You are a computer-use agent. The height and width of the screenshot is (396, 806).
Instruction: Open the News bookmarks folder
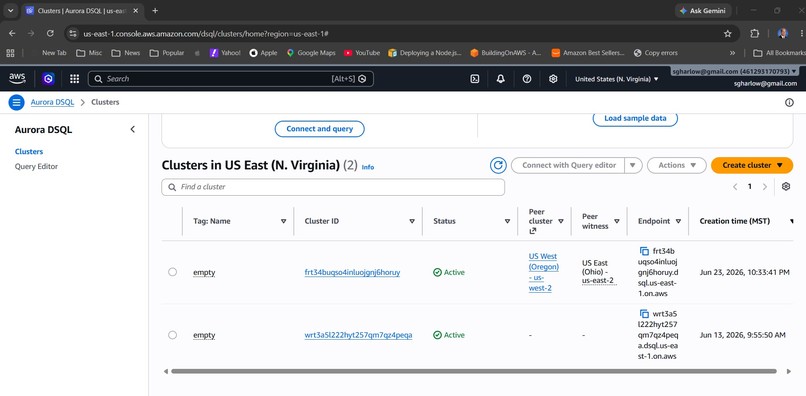point(125,53)
